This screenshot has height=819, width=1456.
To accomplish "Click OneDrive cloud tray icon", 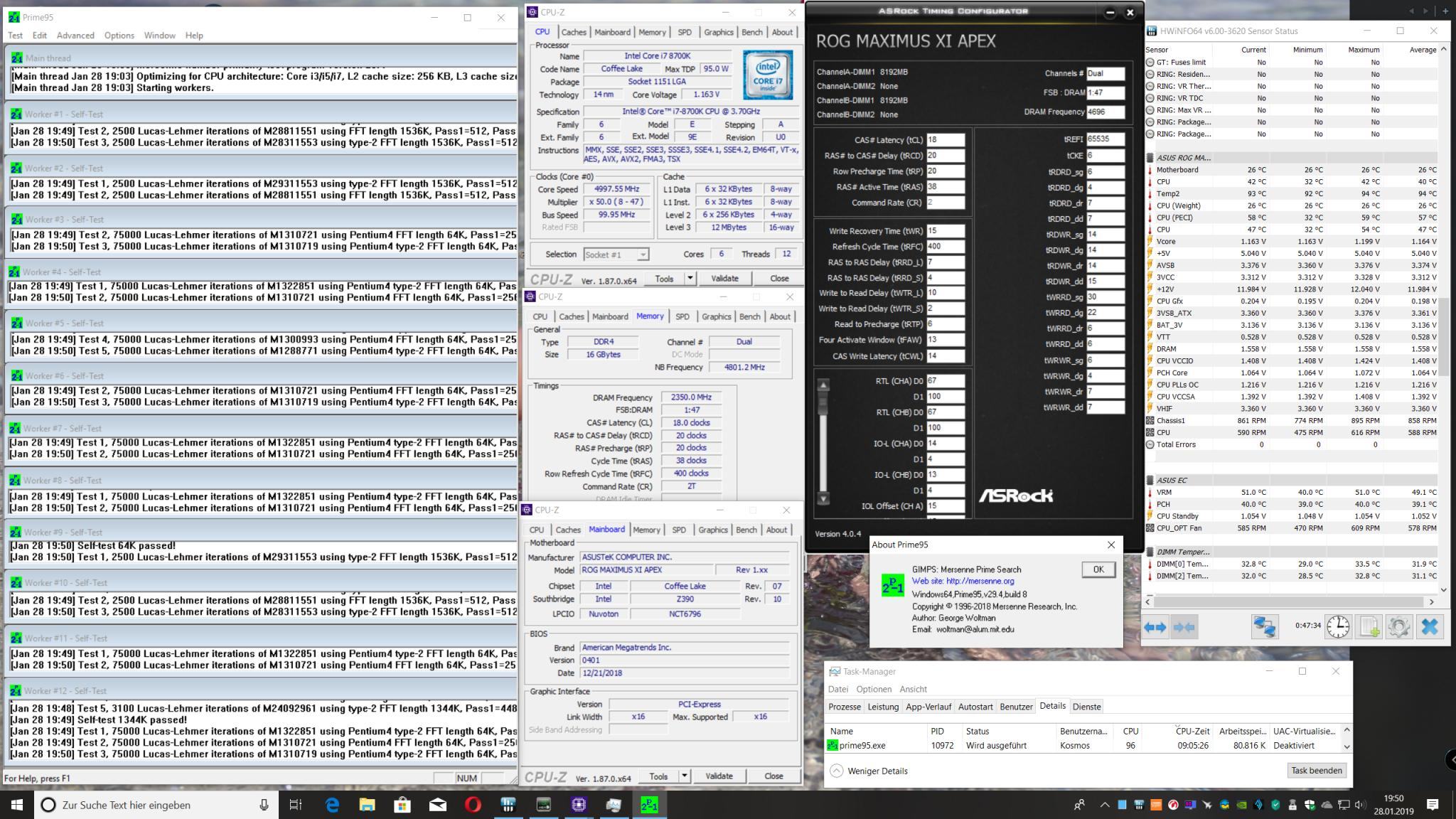I will [x=1327, y=805].
